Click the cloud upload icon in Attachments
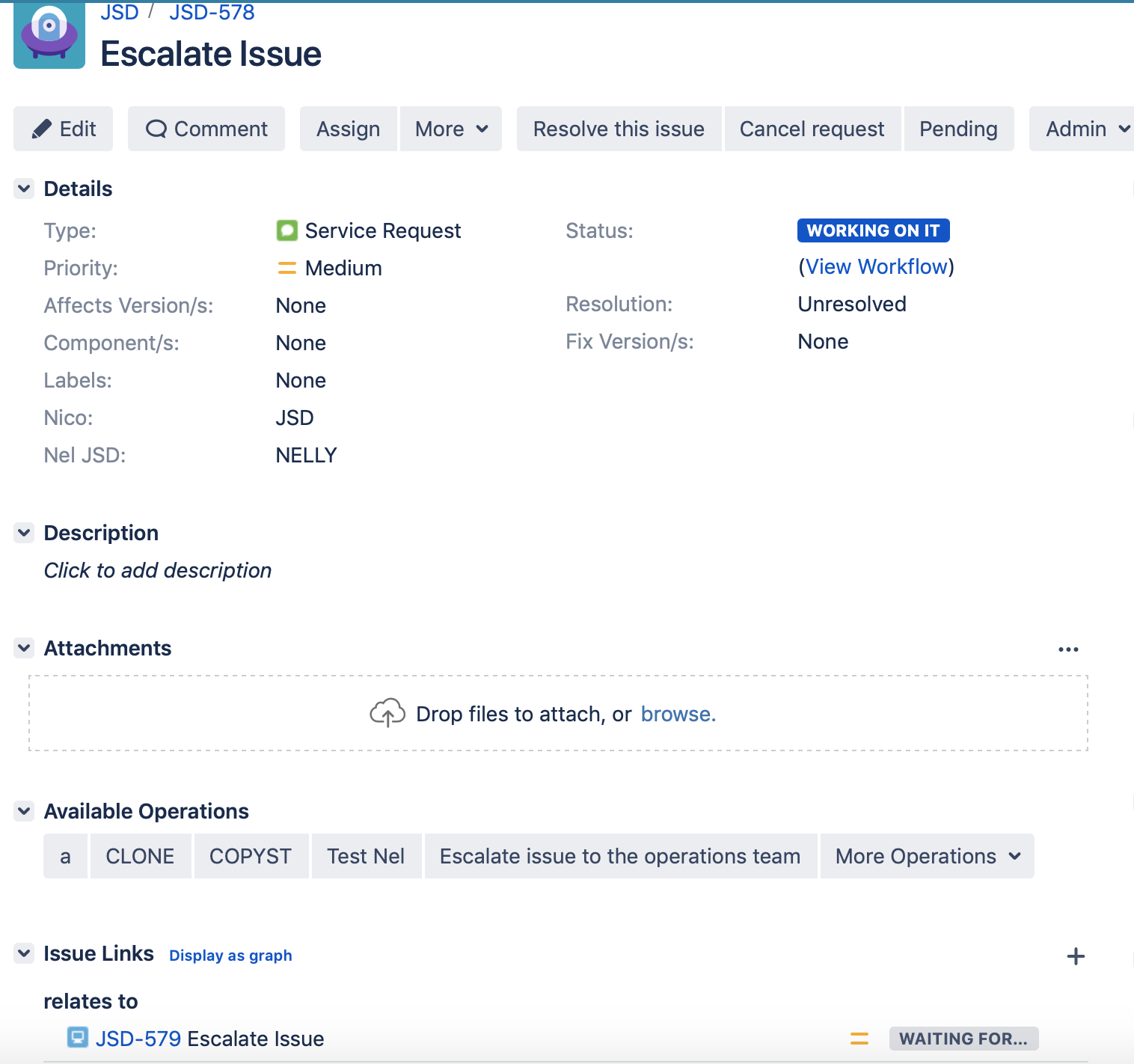Image resolution: width=1134 pixels, height=1064 pixels. point(387,713)
